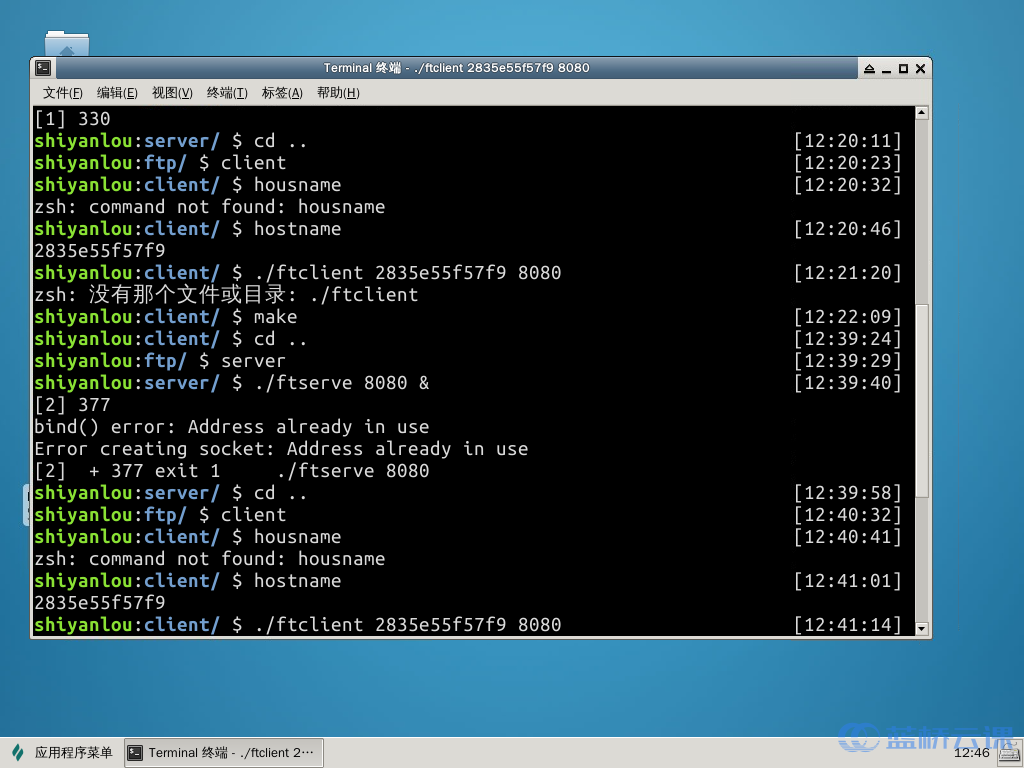This screenshot has width=1024, height=768.
Task: Open the 应用程序菜单 applications menu
Action: tap(73, 752)
